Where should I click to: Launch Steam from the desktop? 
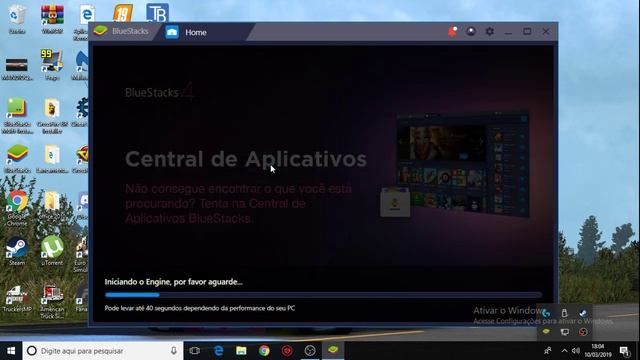17,251
